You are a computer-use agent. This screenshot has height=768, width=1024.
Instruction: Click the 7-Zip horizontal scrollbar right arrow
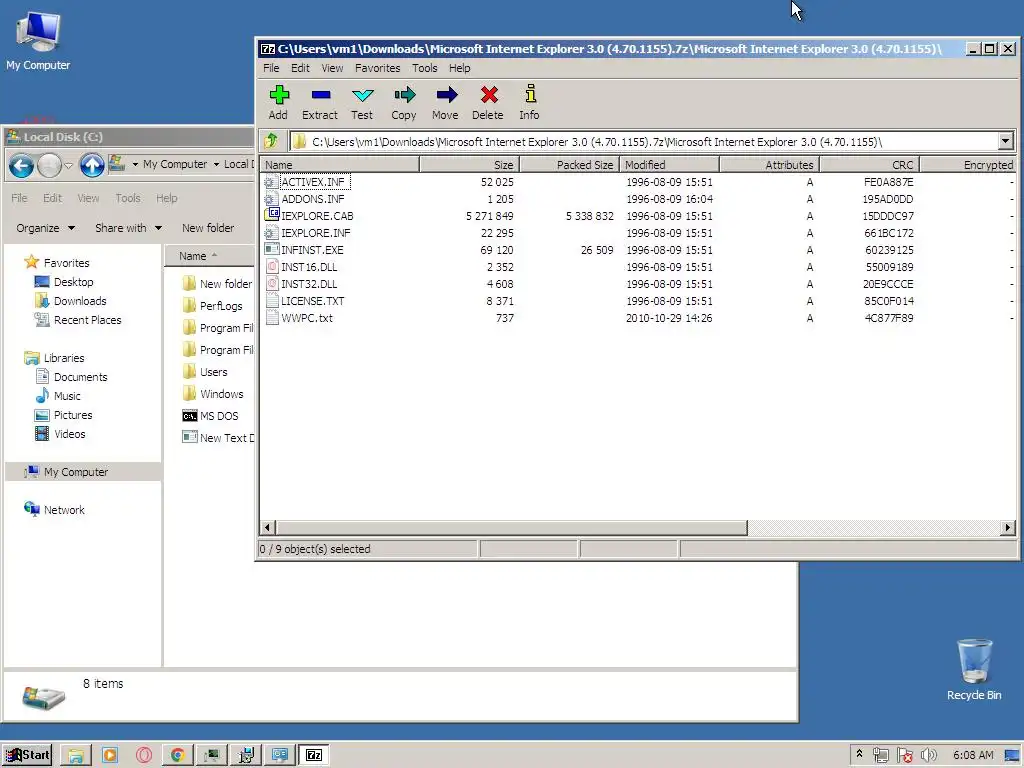pos(1008,527)
